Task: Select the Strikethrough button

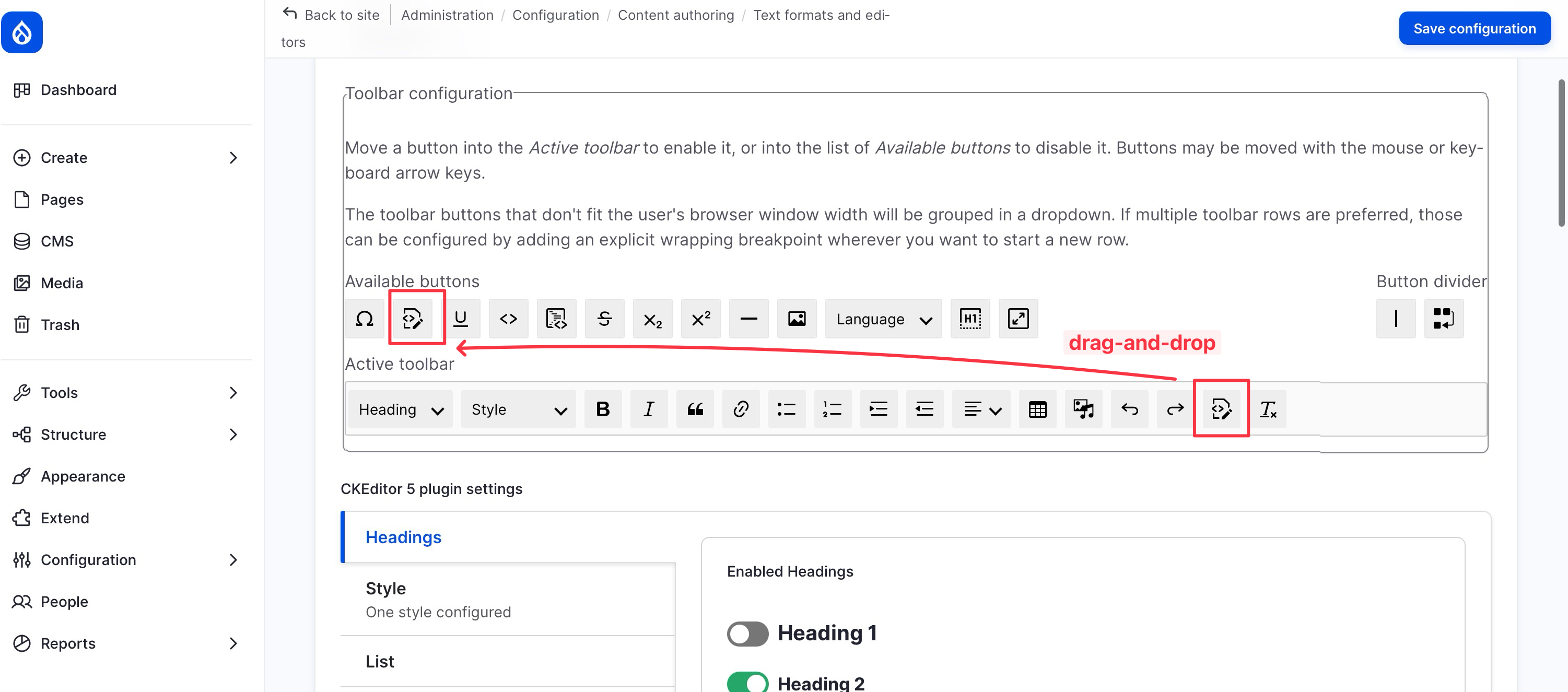Action: coord(604,318)
